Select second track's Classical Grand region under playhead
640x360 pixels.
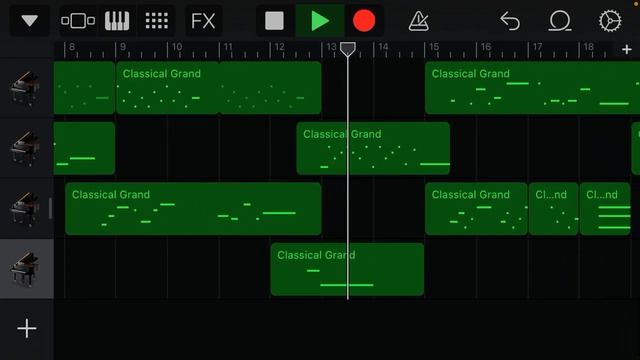pyautogui.click(x=373, y=148)
